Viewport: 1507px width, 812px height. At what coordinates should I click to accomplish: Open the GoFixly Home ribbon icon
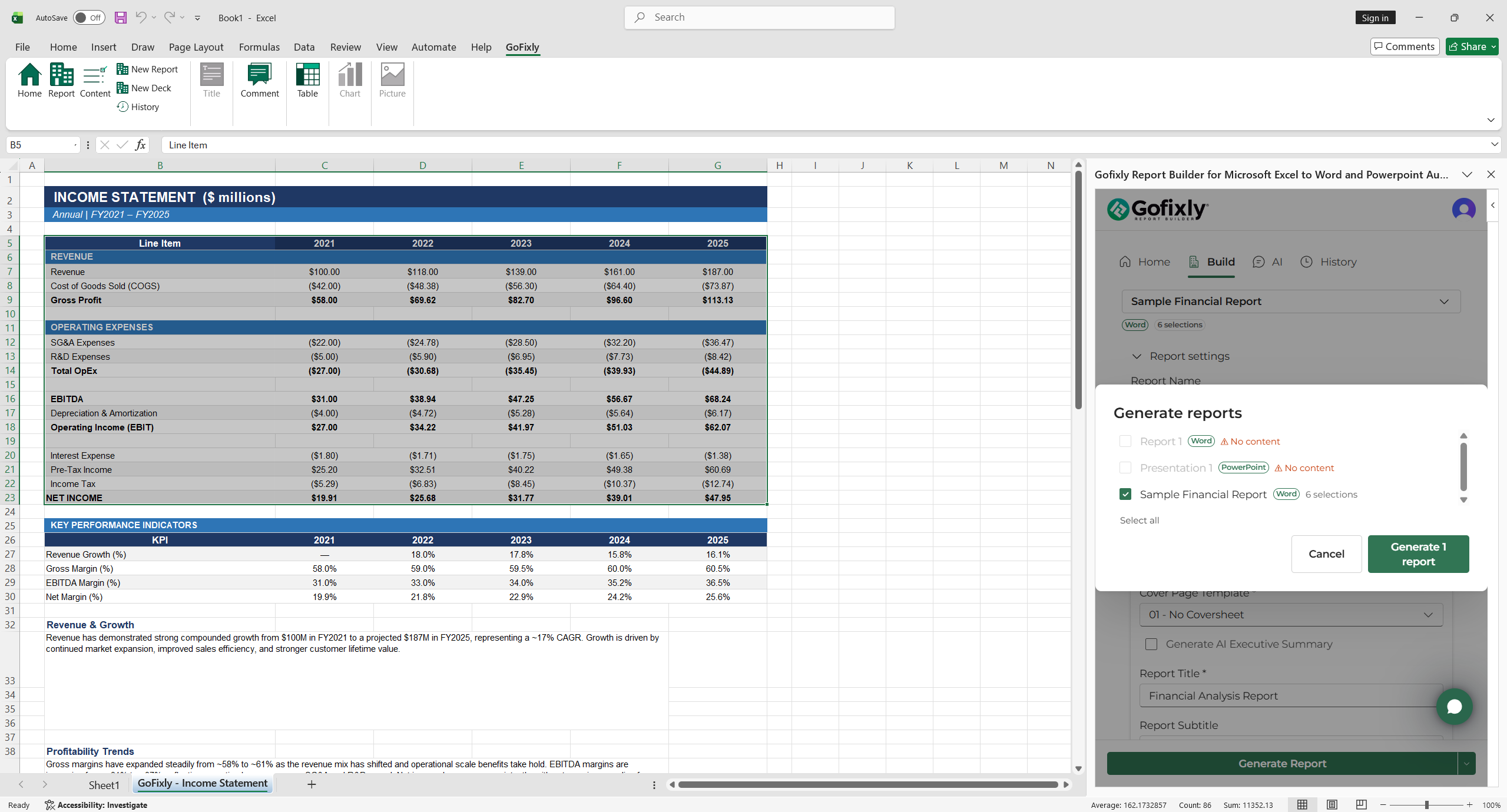tap(29, 81)
